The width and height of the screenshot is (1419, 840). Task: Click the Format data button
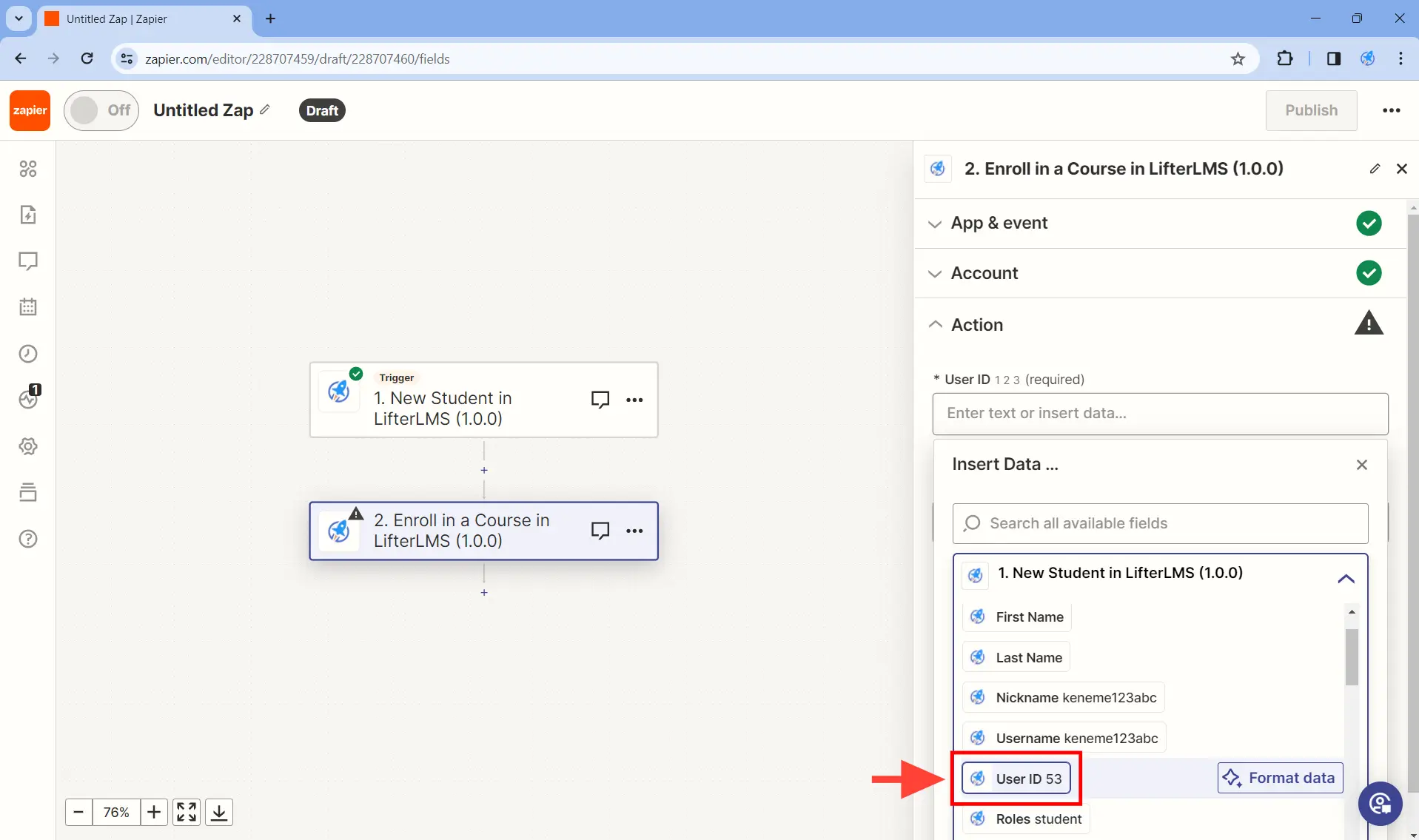(x=1280, y=778)
